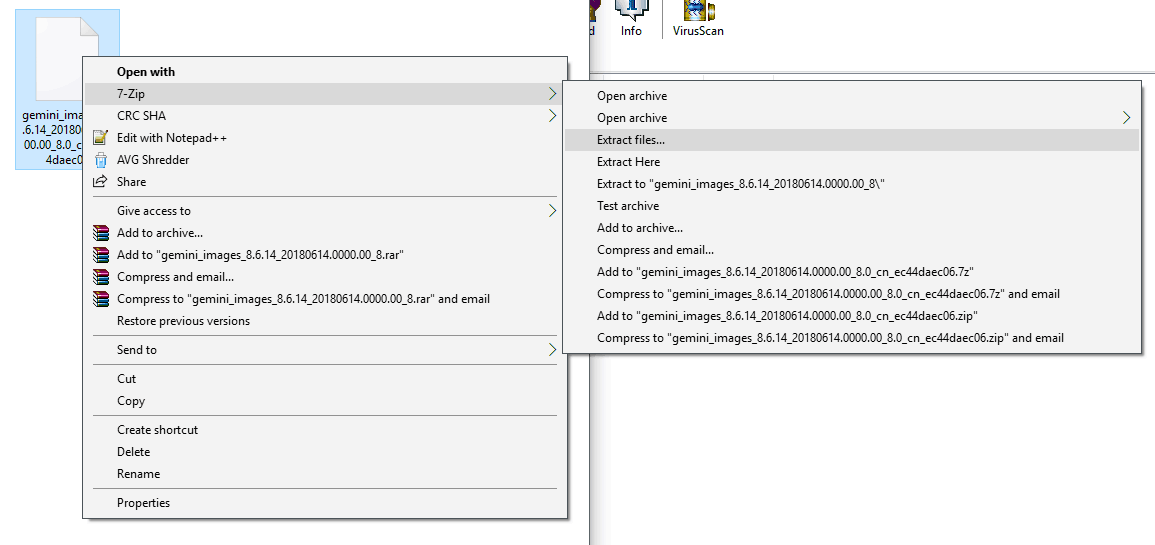Select Compress to ec44daec06.zip and email
The height and width of the screenshot is (545, 1155).
[852, 338]
